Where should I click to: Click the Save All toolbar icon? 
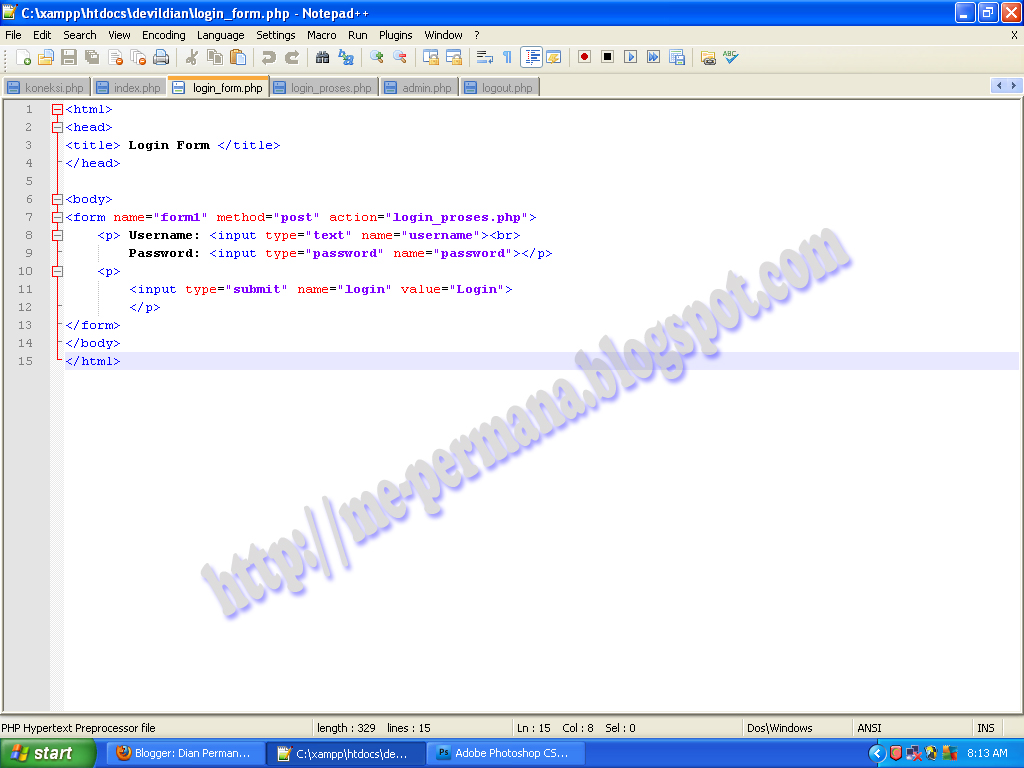pos(92,57)
